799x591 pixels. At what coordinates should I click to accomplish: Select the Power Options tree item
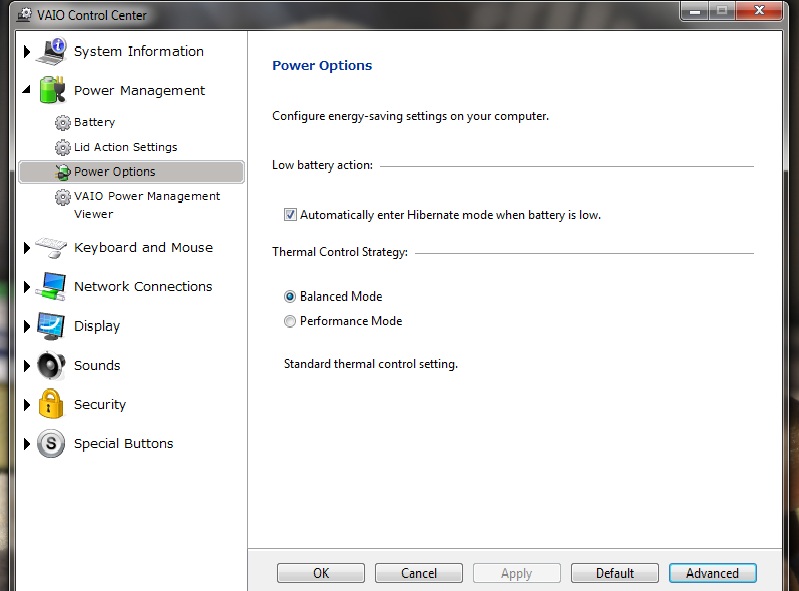[x=131, y=172]
